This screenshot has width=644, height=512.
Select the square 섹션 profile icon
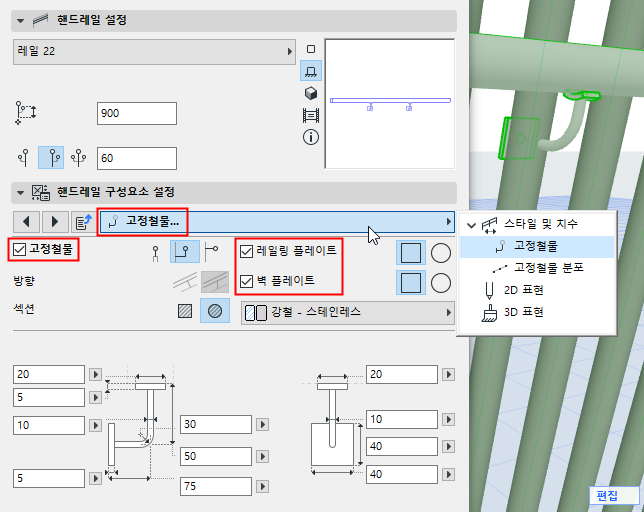click(185, 311)
